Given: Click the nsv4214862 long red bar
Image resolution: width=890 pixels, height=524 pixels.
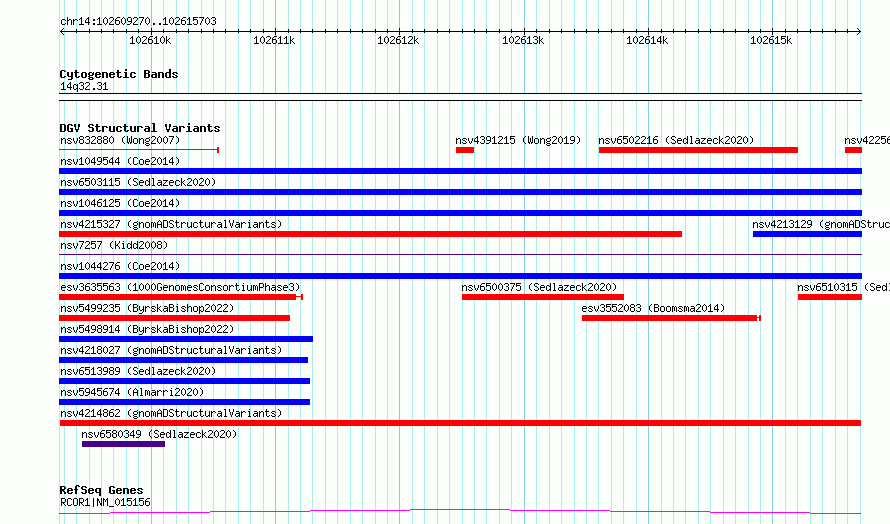Looking at the screenshot, I should point(460,423).
